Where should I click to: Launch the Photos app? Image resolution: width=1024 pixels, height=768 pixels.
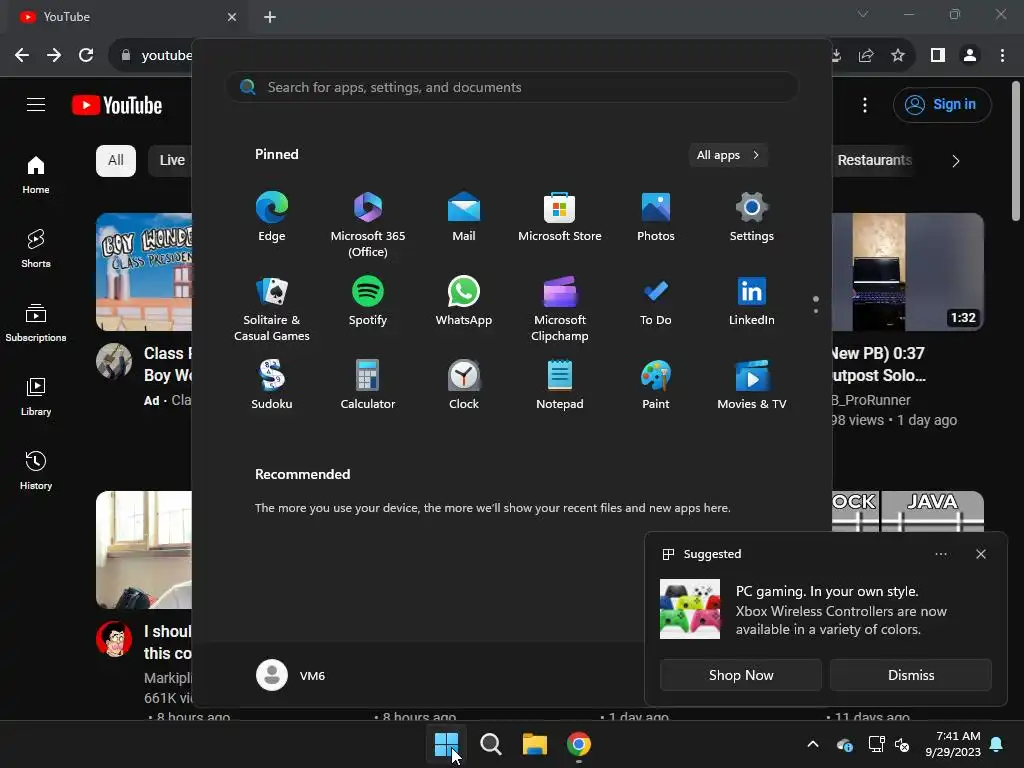click(x=656, y=217)
